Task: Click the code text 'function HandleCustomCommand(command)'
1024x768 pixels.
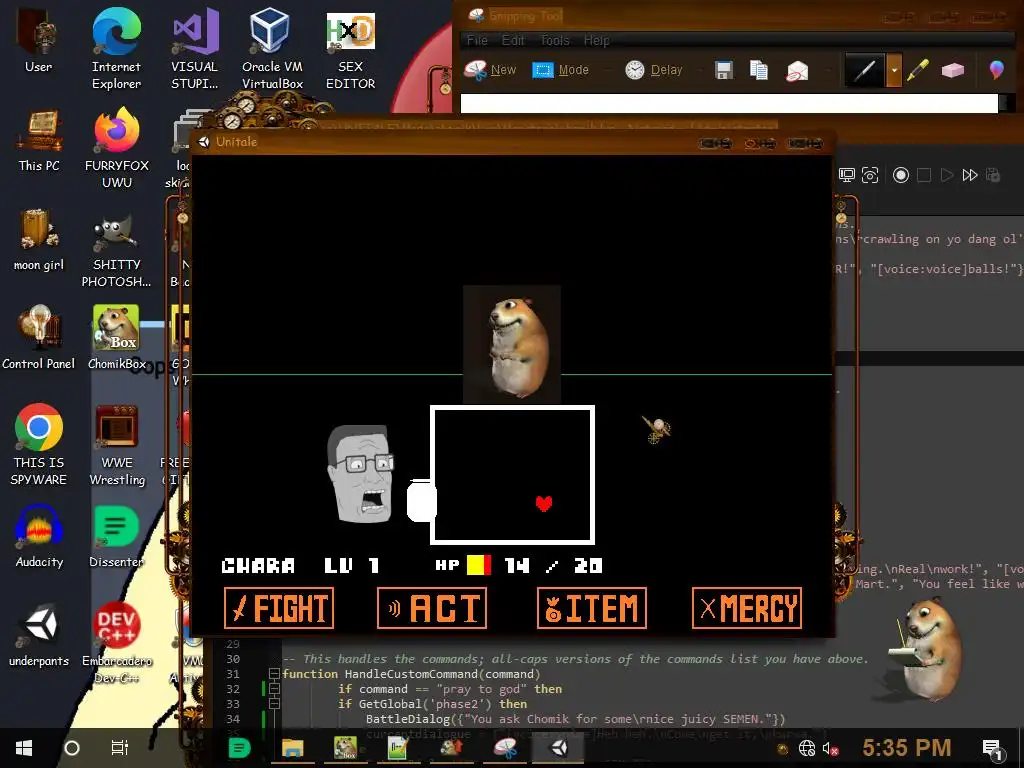Action: [x=411, y=674]
